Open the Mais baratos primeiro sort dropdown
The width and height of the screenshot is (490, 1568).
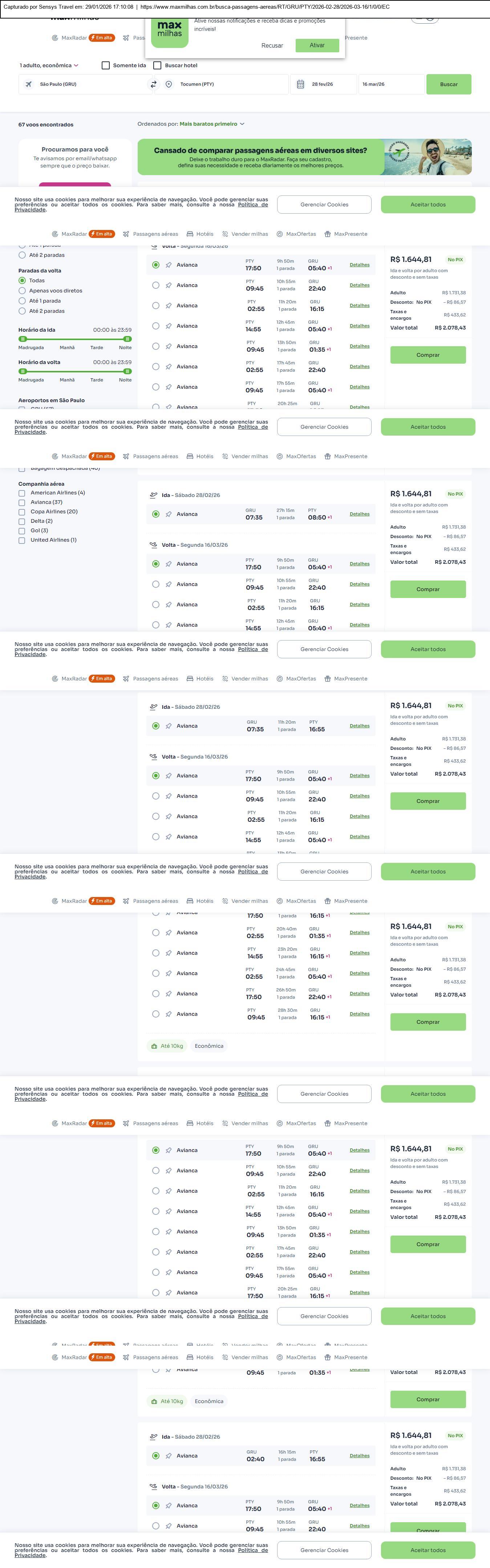[x=212, y=124]
